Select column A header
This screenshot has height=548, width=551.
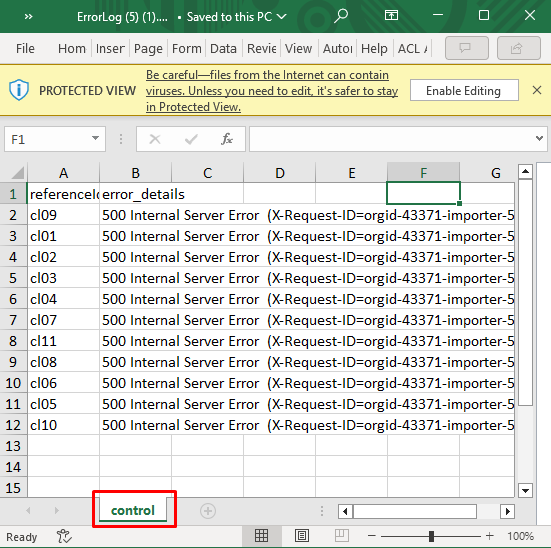pos(63,172)
